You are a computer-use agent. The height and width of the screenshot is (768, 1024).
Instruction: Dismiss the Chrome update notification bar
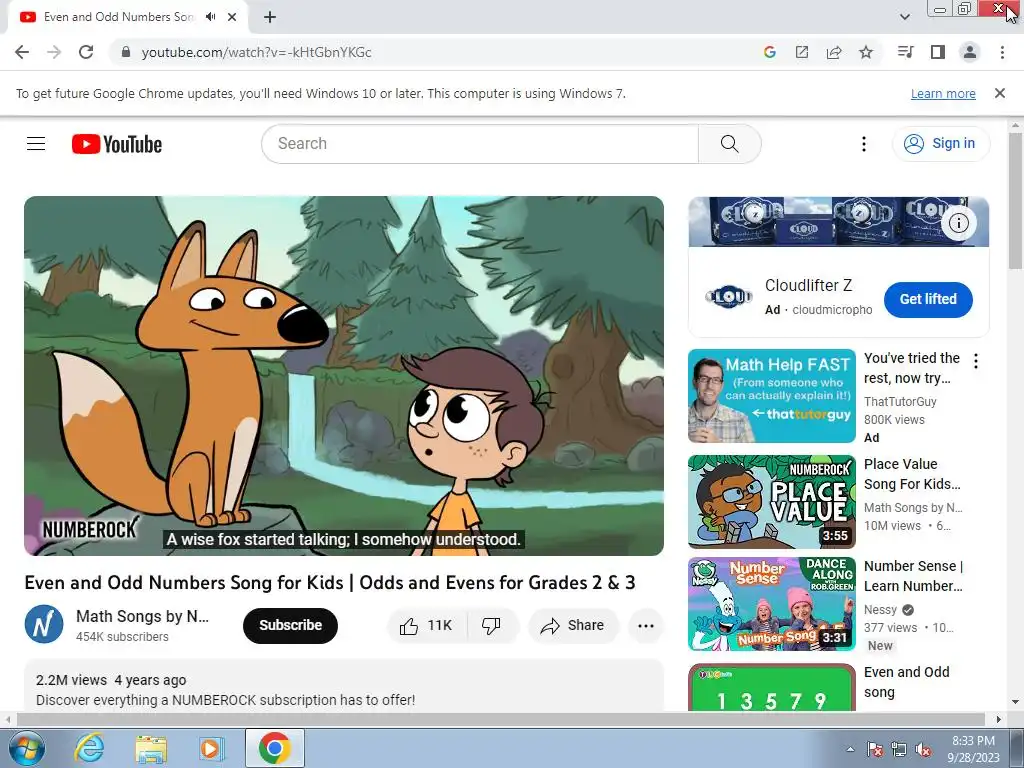coord(999,93)
